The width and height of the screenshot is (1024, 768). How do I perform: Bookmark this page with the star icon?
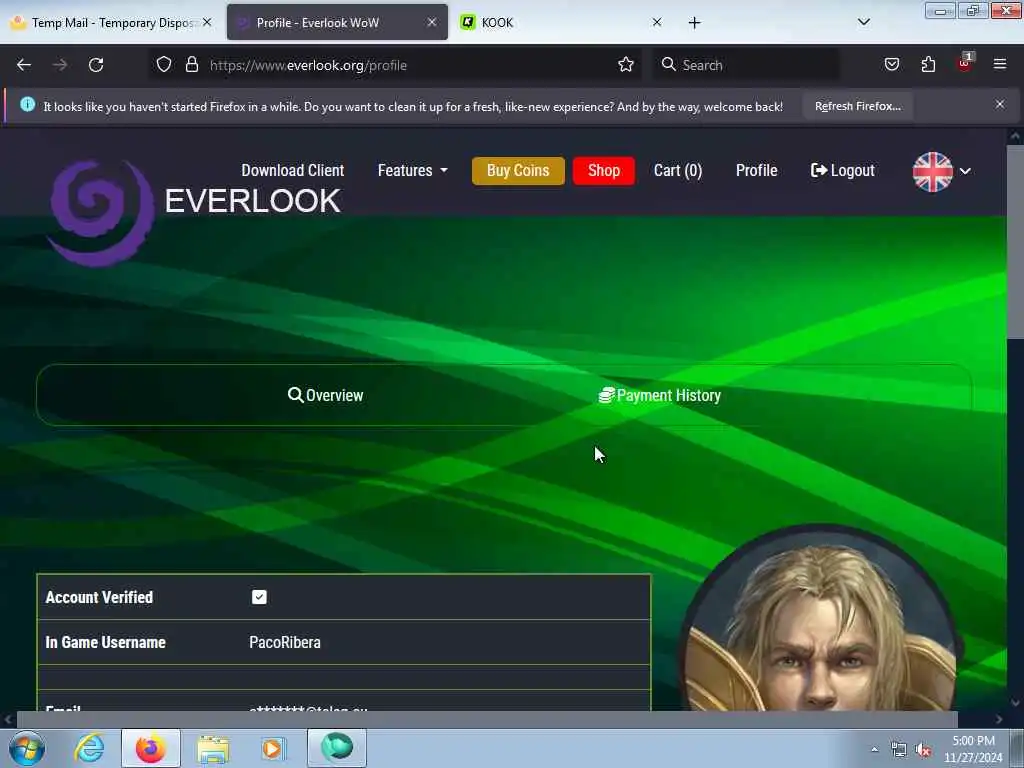tap(626, 65)
